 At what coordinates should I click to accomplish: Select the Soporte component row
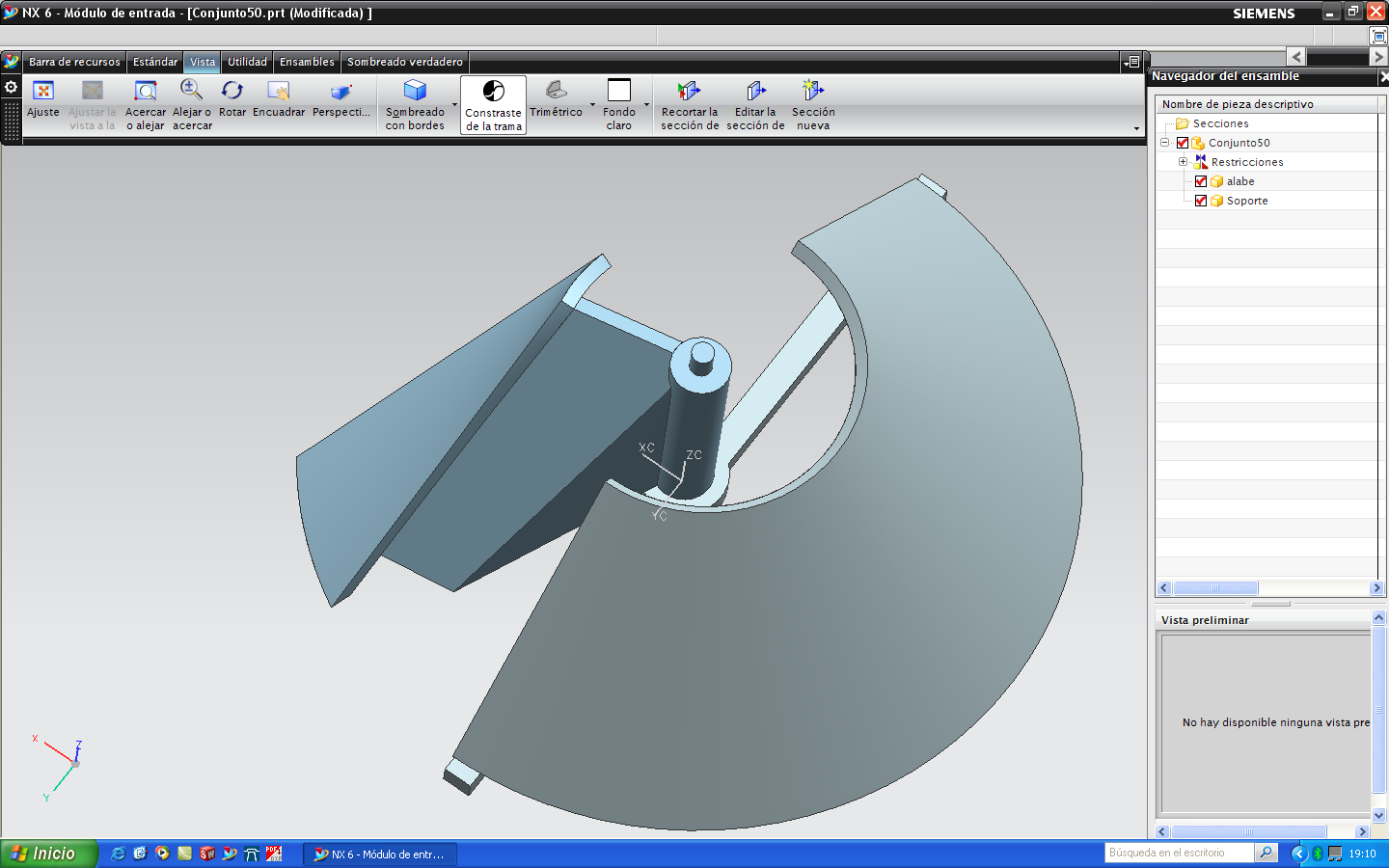[x=1247, y=201]
